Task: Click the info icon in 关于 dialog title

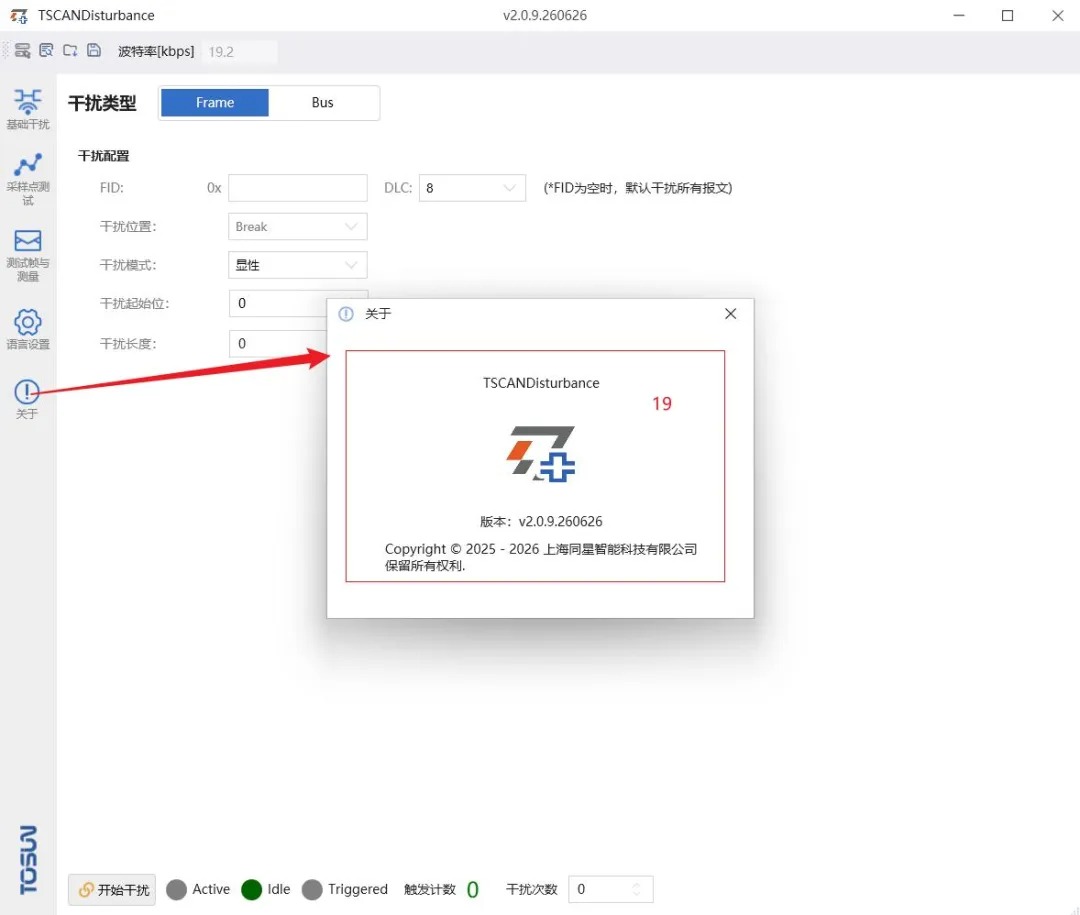Action: pos(346,314)
